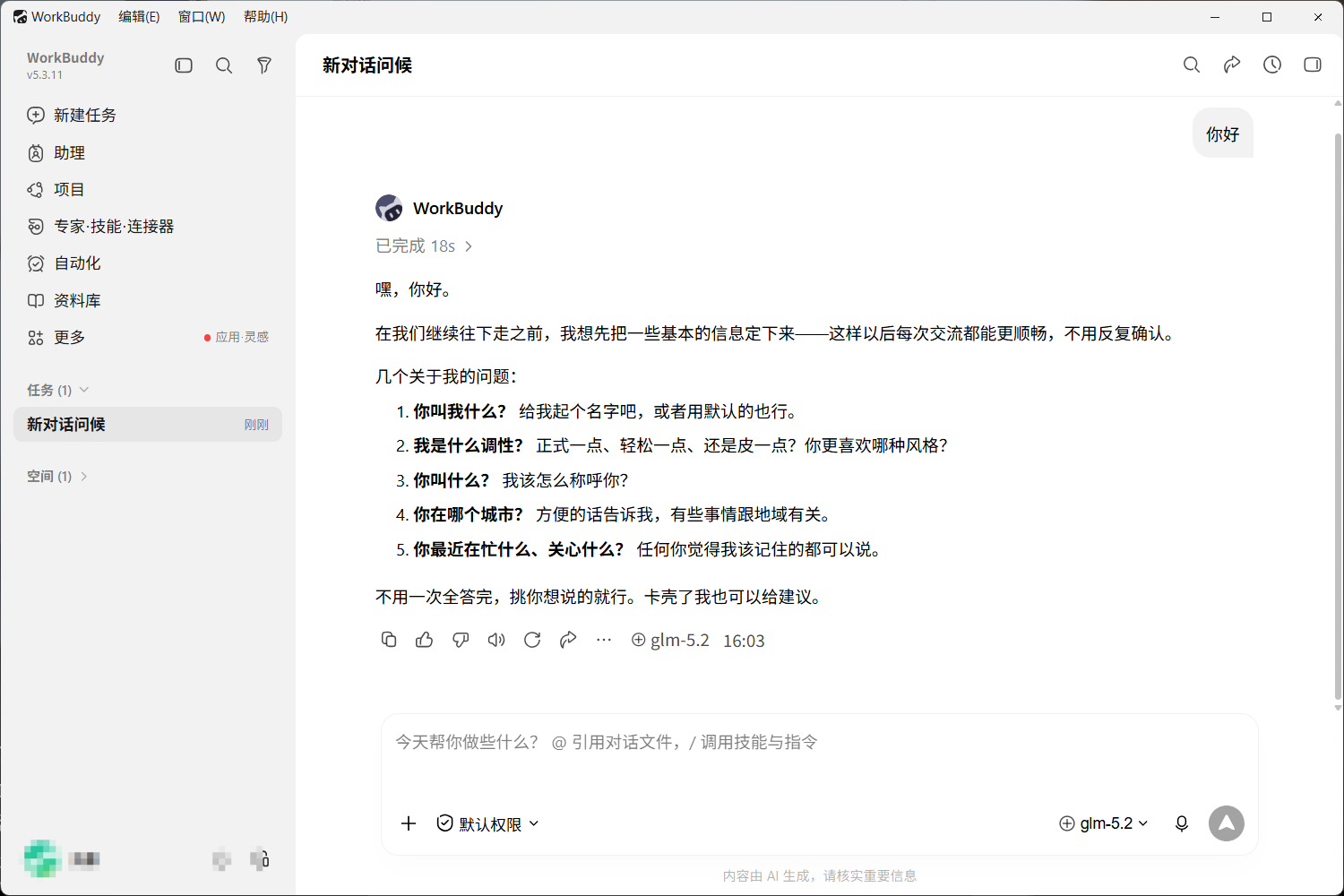Share the conversation from the header
Screen dimensions: 1344x896
click(x=1232, y=65)
